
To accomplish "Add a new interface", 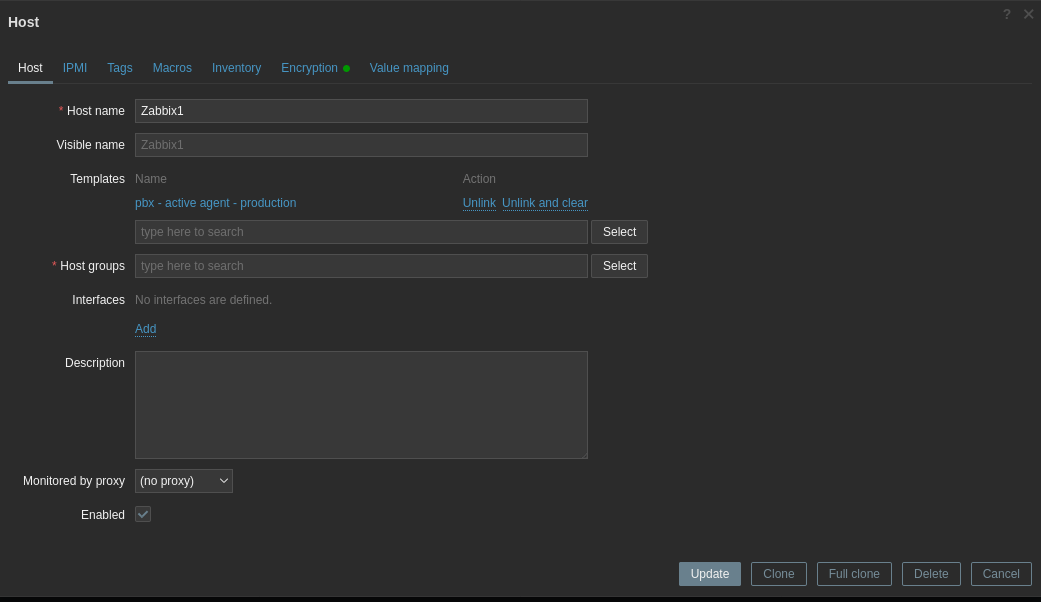I will (x=145, y=329).
